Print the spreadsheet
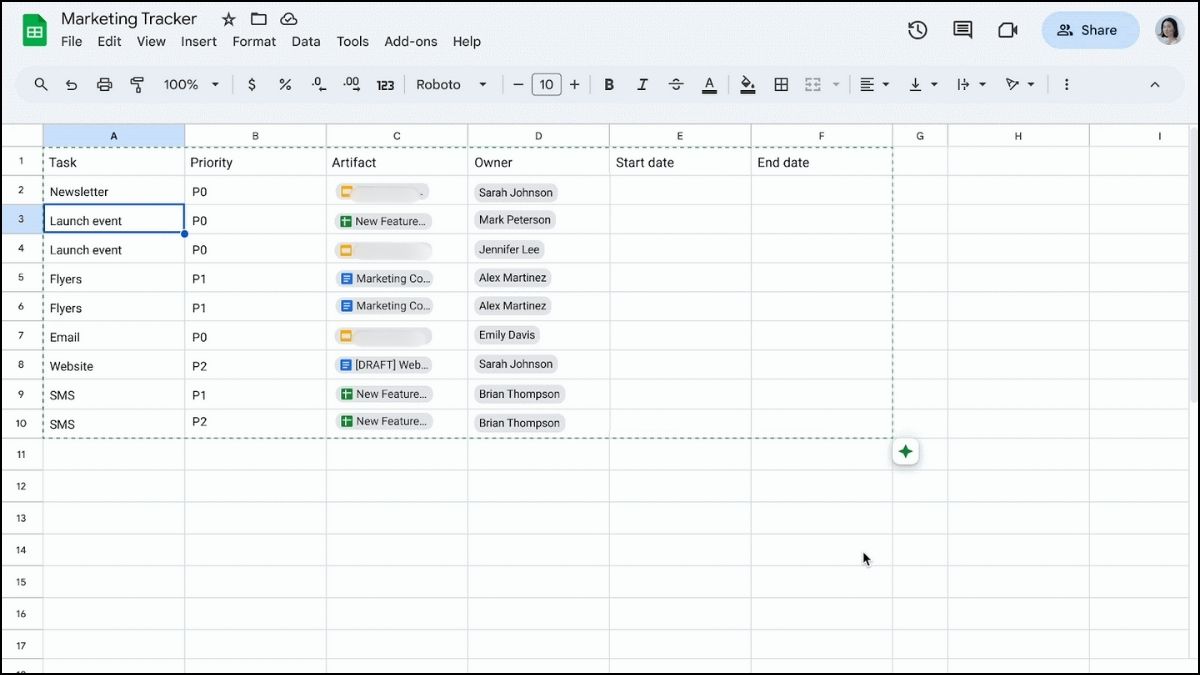 tap(104, 85)
